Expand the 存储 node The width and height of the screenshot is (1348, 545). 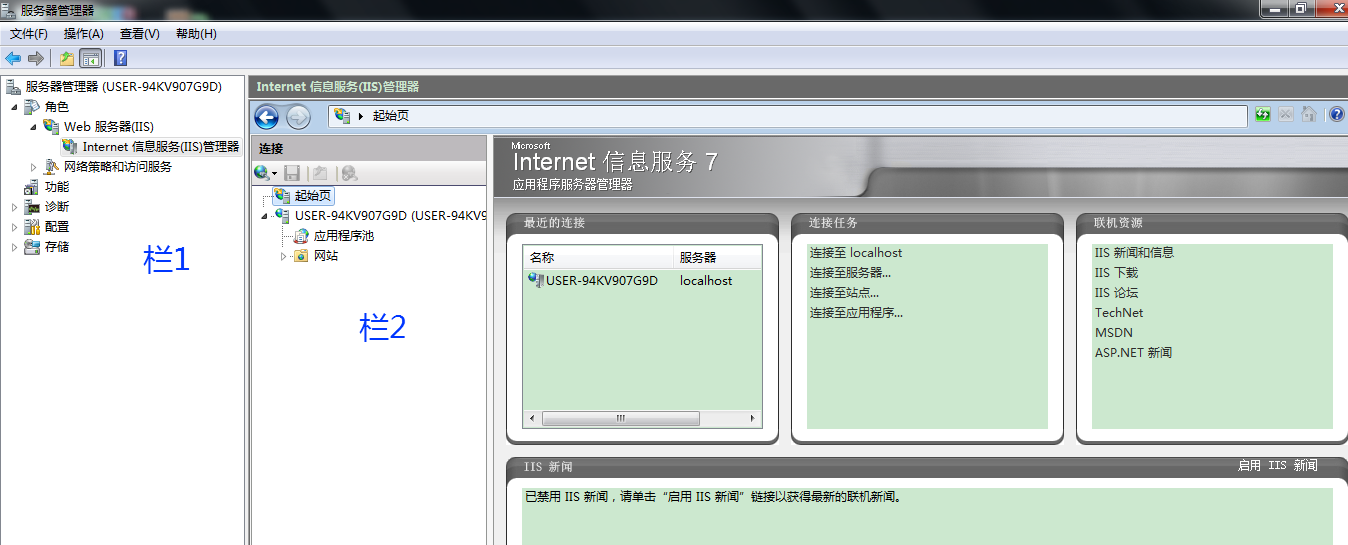click(x=14, y=247)
